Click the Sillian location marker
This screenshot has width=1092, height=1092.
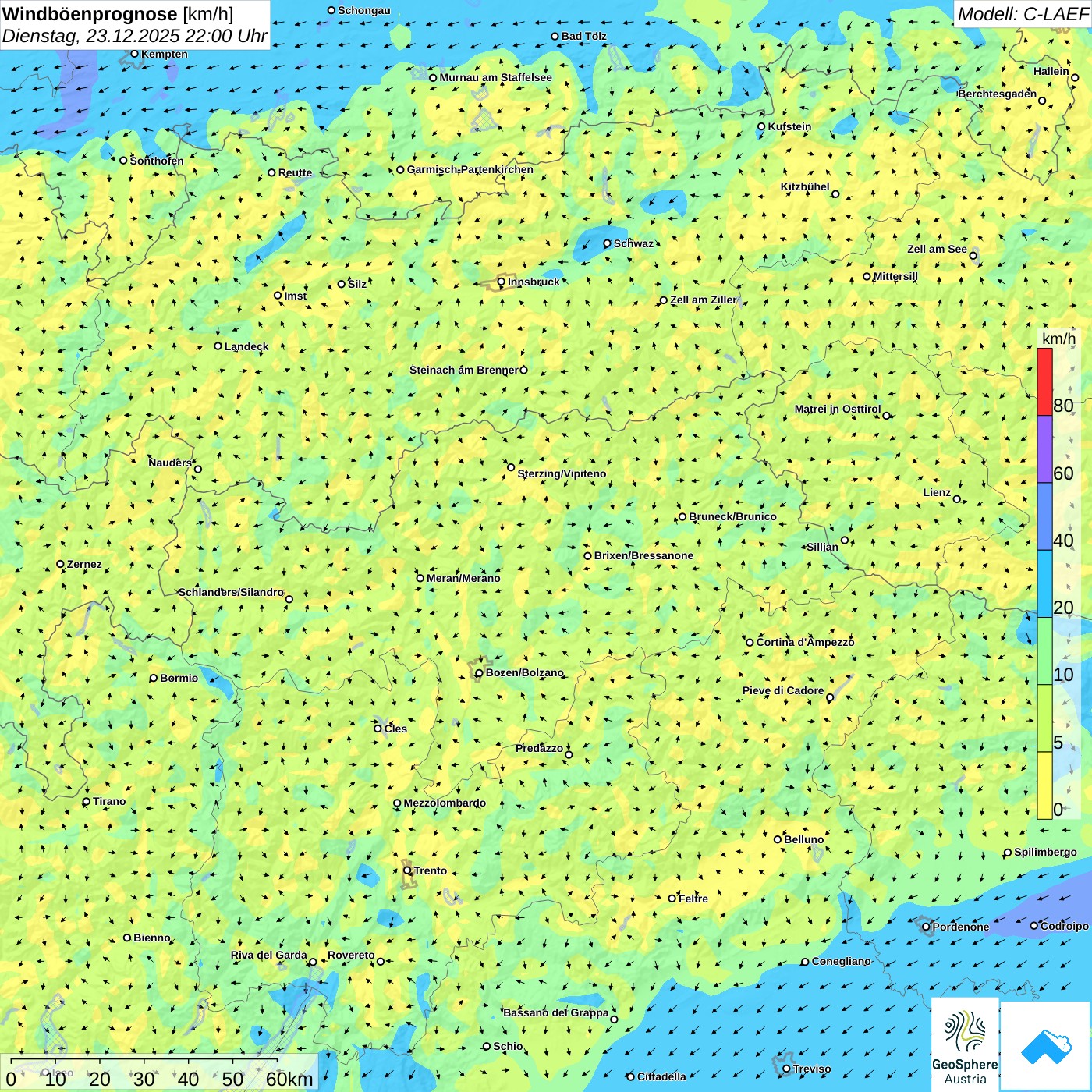click(x=845, y=540)
